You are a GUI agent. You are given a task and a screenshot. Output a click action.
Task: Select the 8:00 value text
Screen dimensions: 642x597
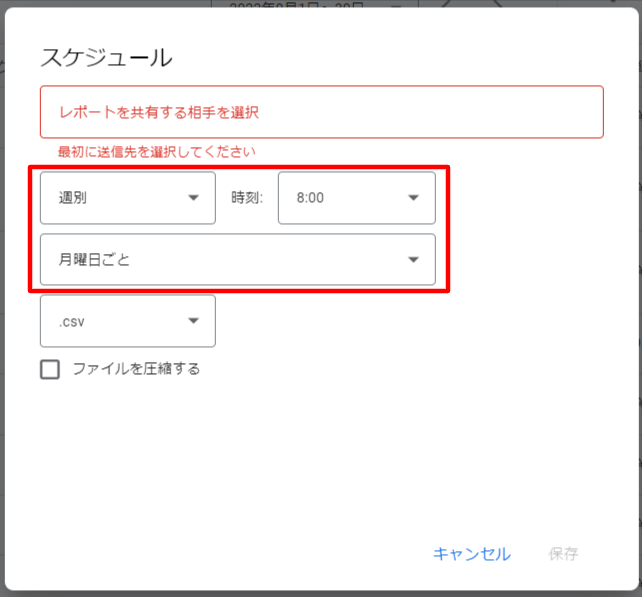(310, 198)
